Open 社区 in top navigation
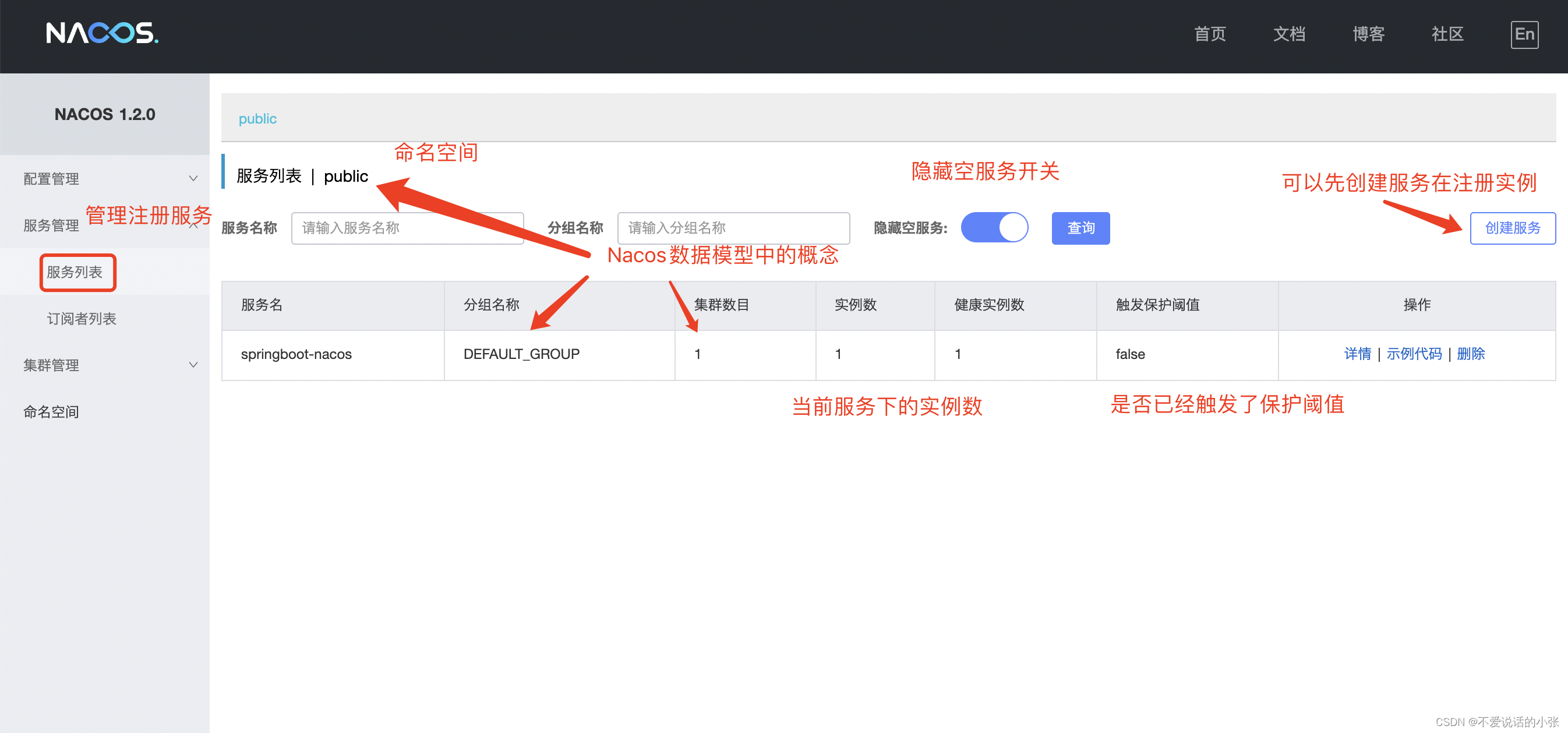This screenshot has height=733, width=1568. click(1447, 34)
